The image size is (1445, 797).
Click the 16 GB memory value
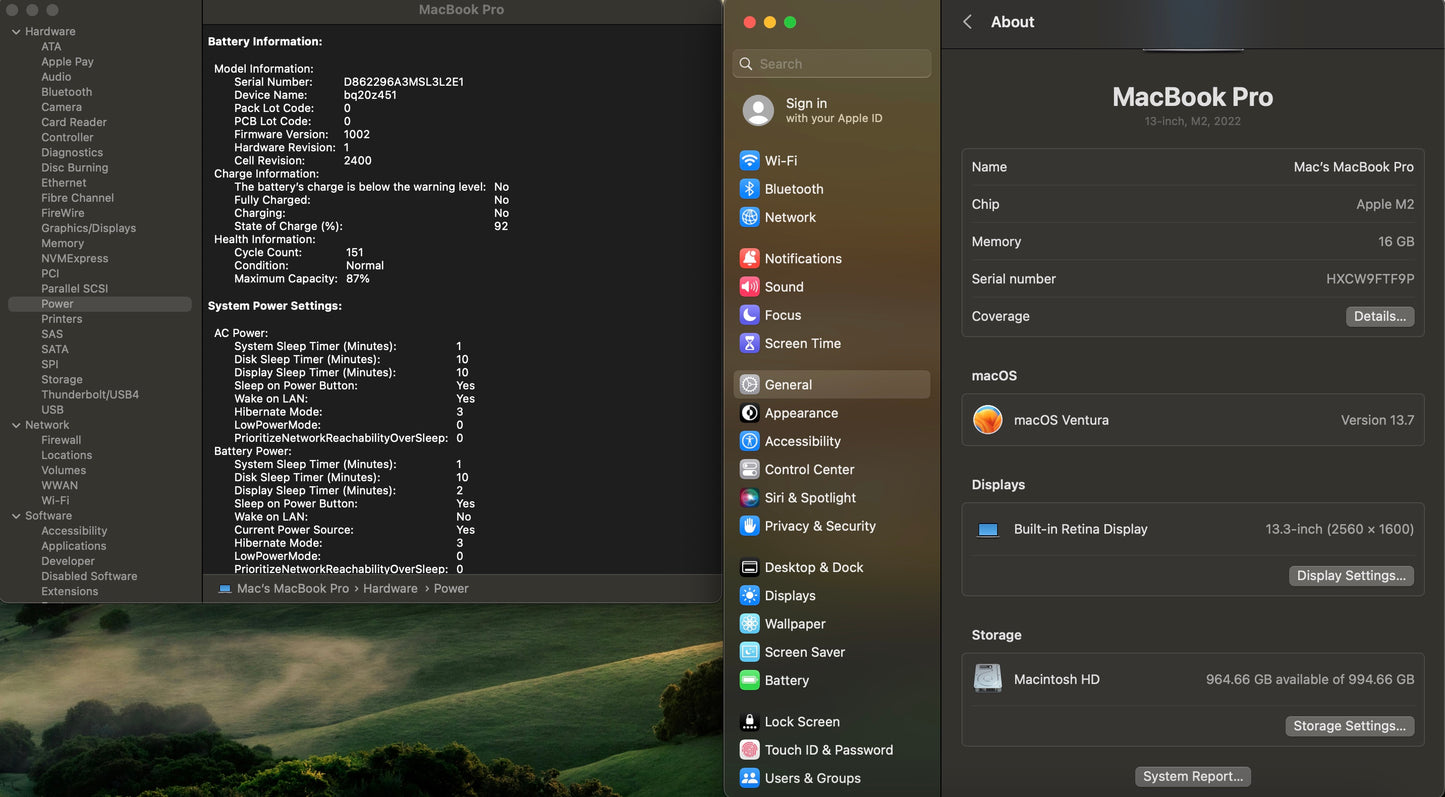pyautogui.click(x=1396, y=242)
